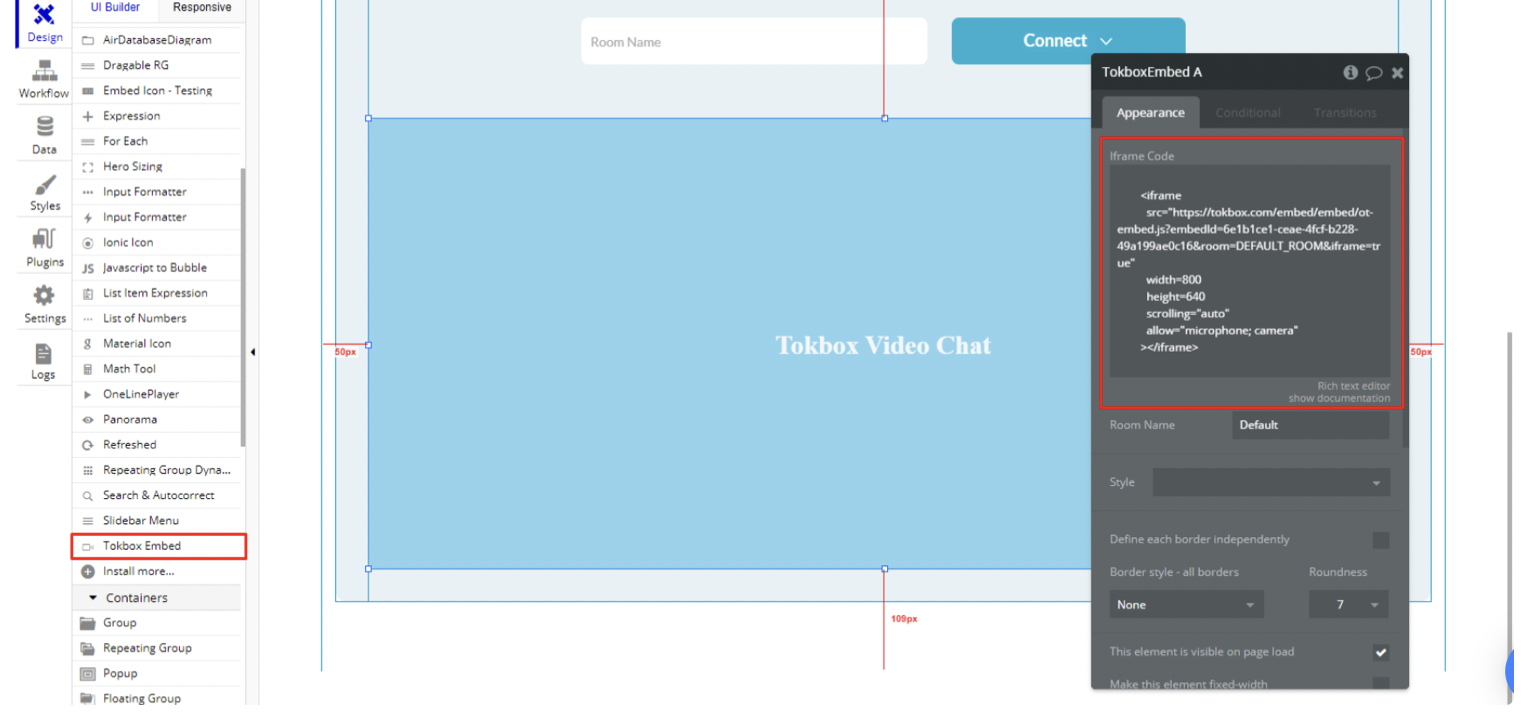Switch to the UI Builder tab

tap(116, 8)
